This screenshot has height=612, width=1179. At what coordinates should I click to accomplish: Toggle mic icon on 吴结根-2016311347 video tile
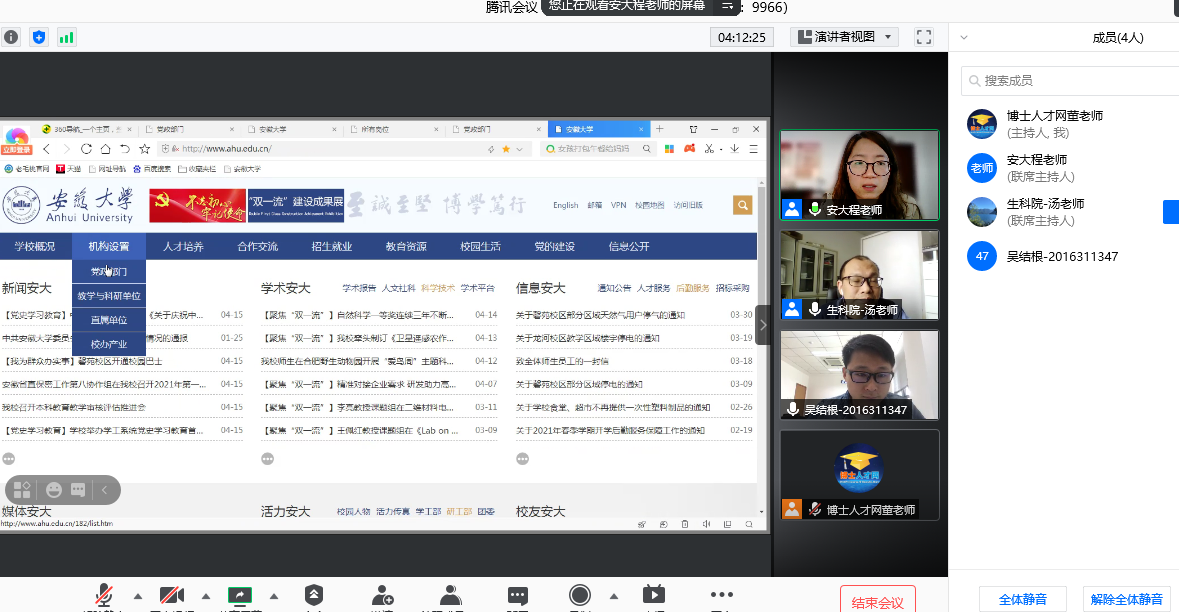[x=793, y=409]
